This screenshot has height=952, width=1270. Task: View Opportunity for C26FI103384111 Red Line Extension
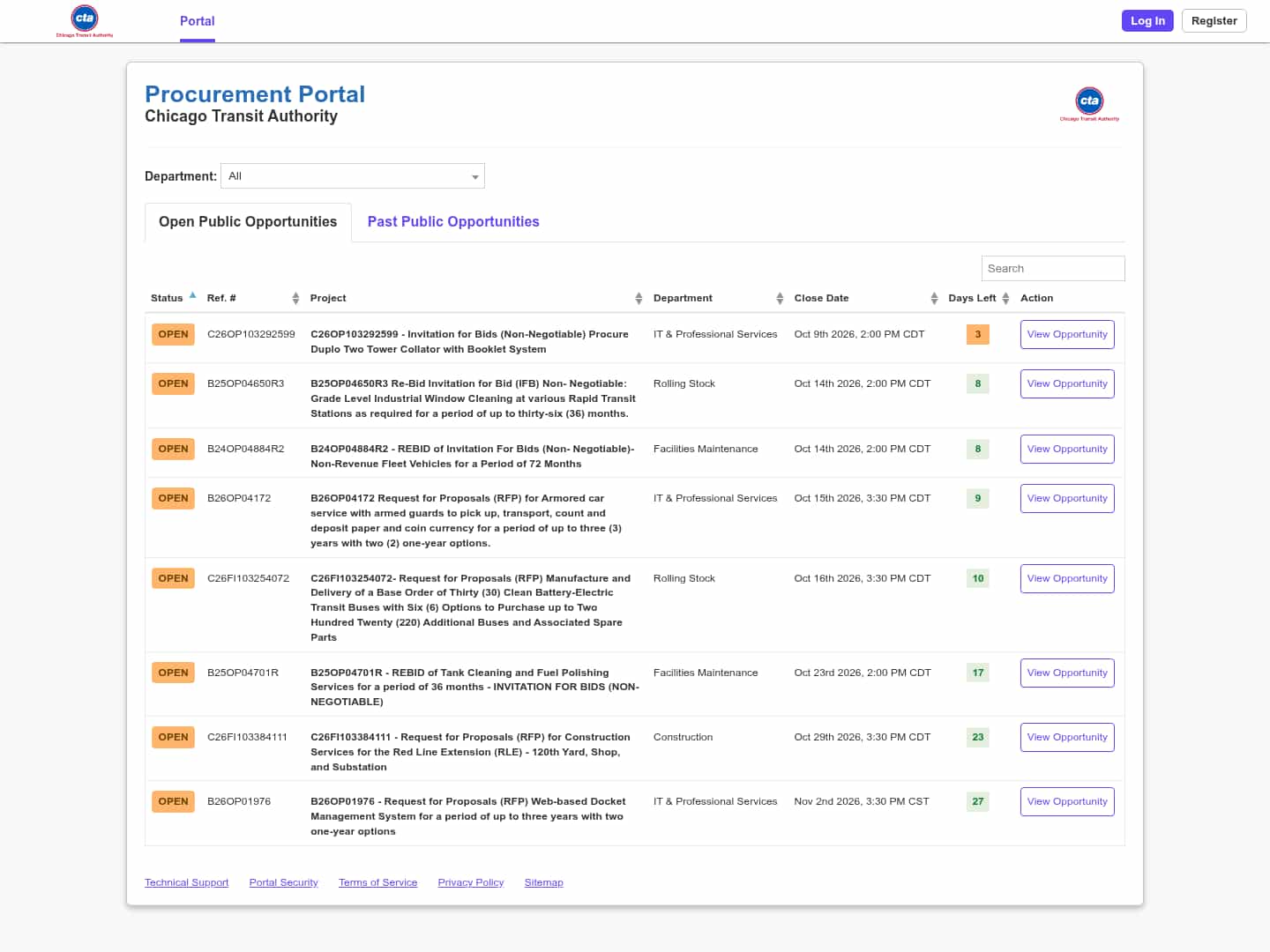click(x=1067, y=738)
